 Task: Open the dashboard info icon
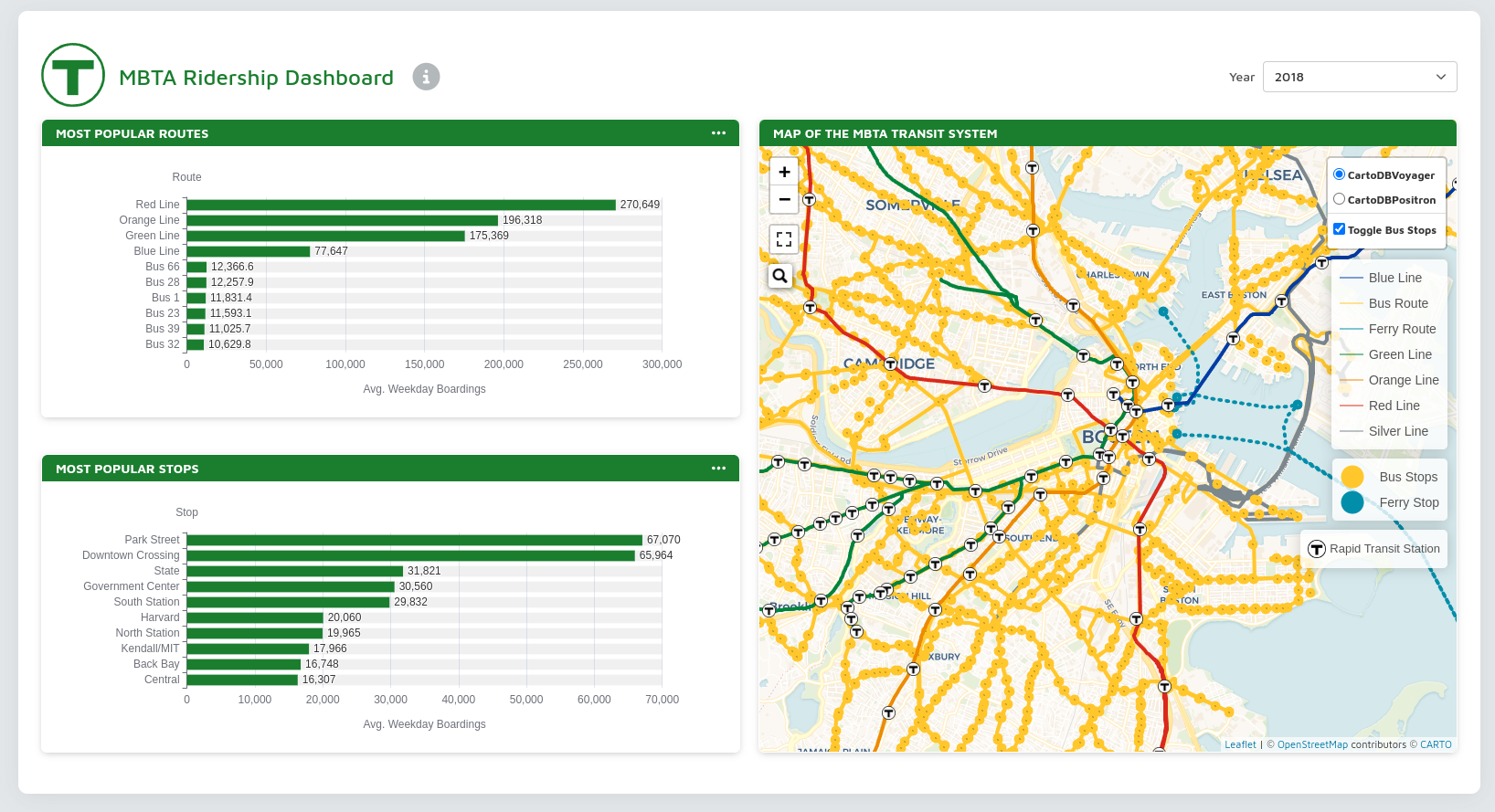coord(426,77)
